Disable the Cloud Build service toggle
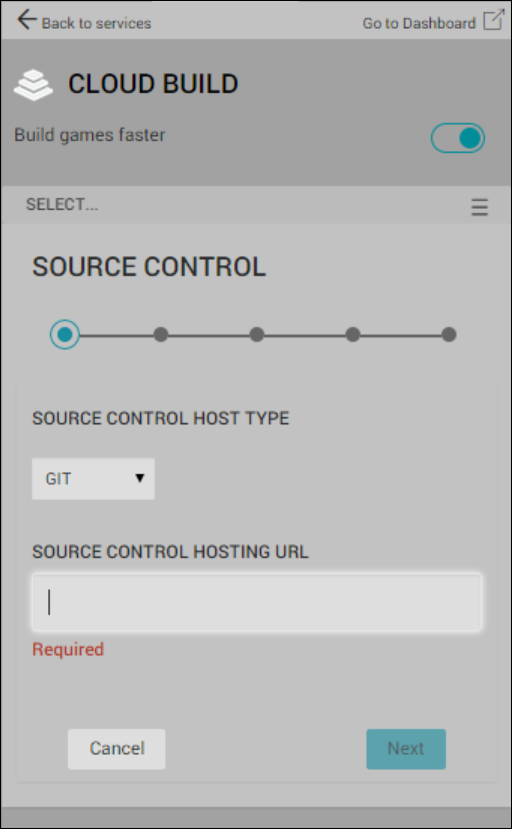 pyautogui.click(x=458, y=138)
